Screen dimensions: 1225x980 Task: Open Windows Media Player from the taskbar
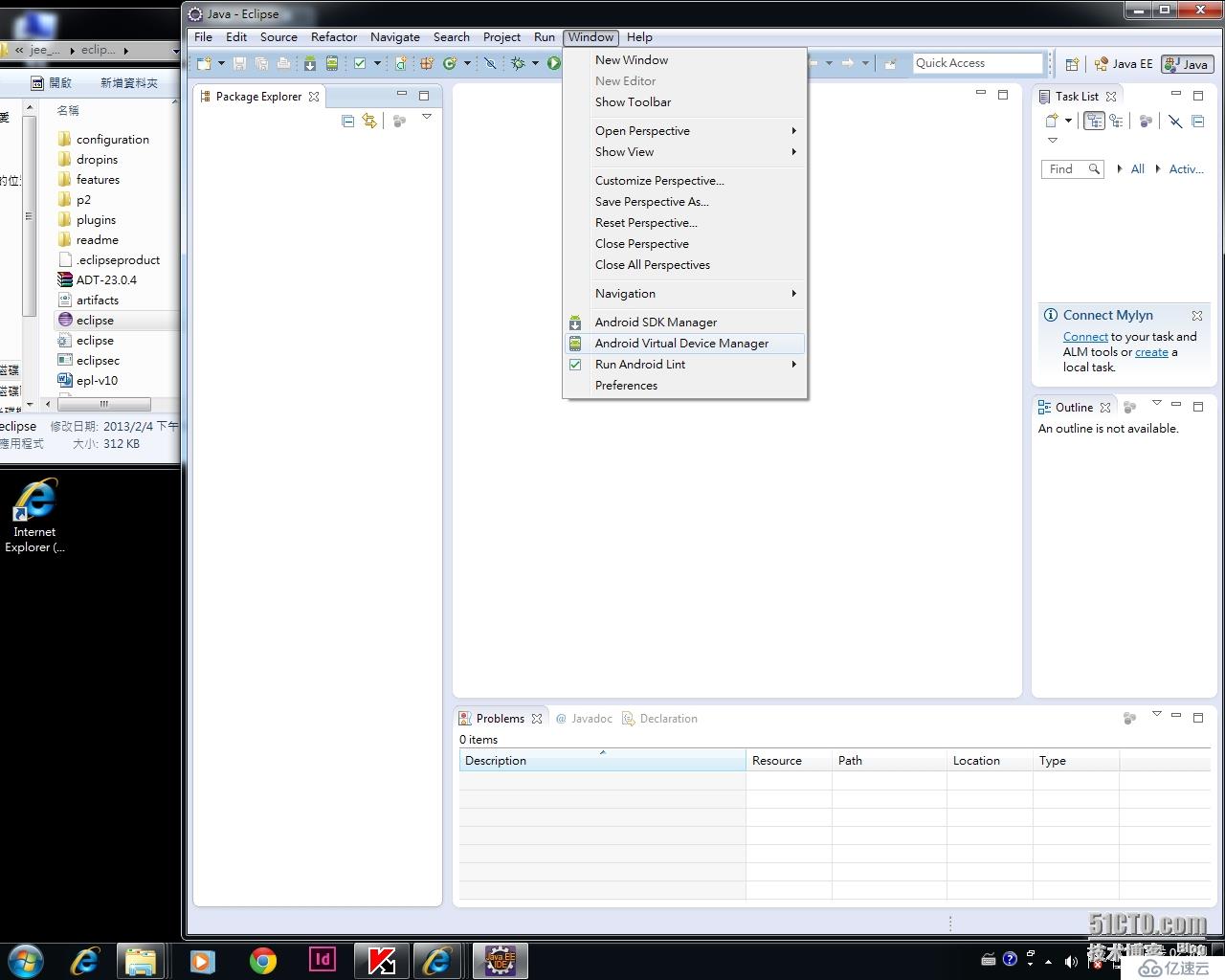[202, 960]
